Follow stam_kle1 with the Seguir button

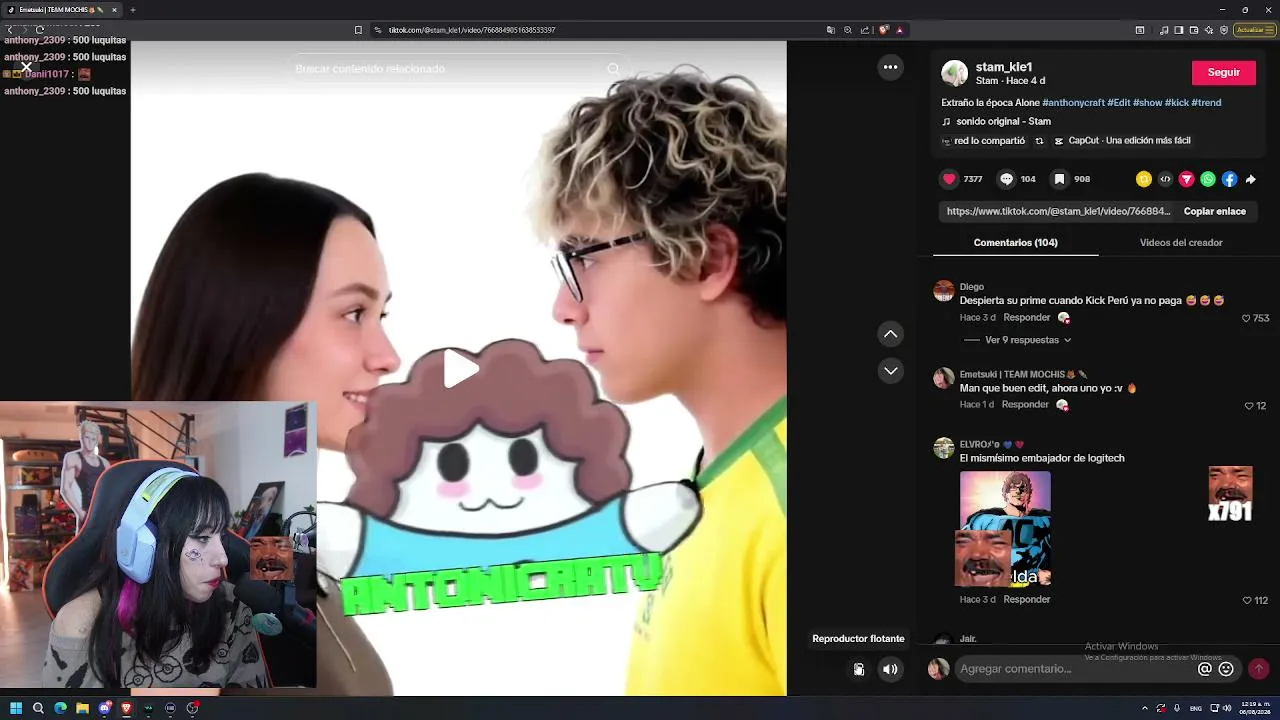click(1223, 72)
